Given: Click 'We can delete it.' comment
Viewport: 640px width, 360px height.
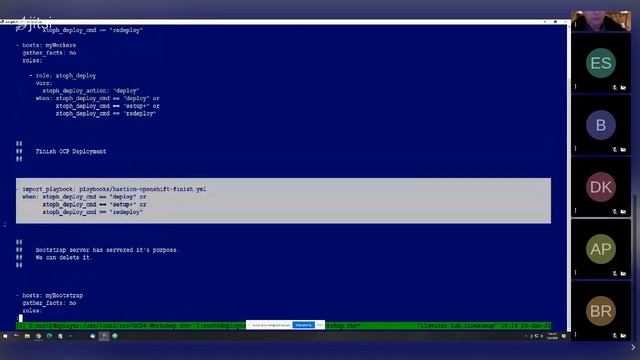Looking at the screenshot, I should tap(64, 258).
